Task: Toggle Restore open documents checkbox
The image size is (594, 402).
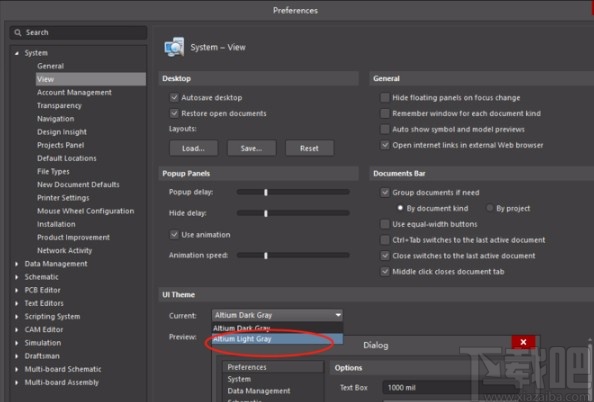Action: click(x=174, y=113)
